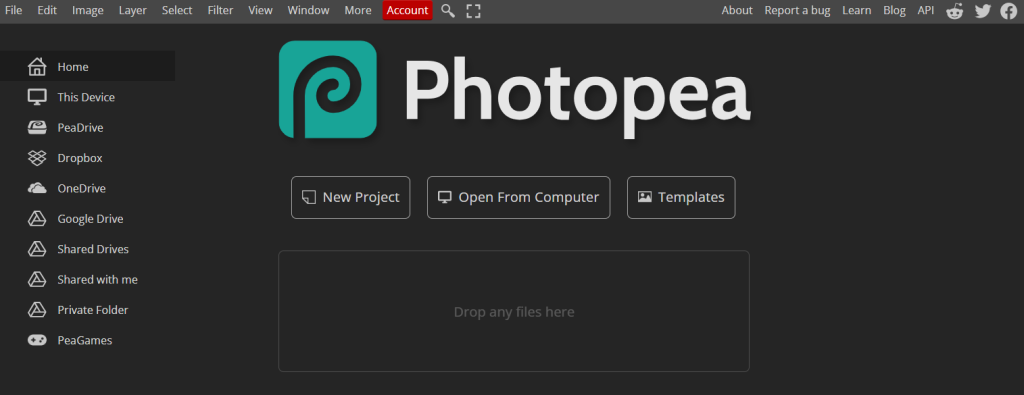The width and height of the screenshot is (1024, 395).
Task: Select OneDrive label in sidebar
Action: click(82, 189)
